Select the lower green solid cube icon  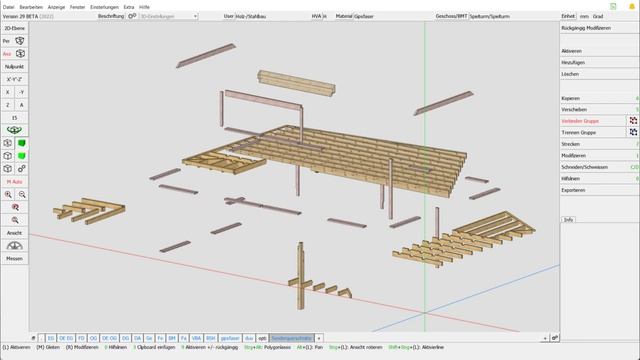22,156
